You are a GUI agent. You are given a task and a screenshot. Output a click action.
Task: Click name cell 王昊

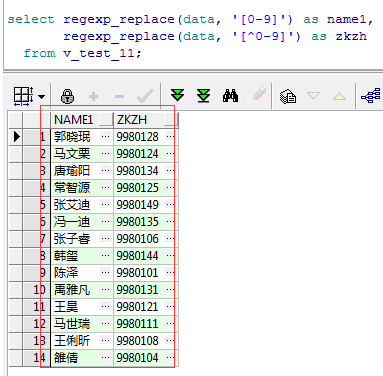click(66, 307)
